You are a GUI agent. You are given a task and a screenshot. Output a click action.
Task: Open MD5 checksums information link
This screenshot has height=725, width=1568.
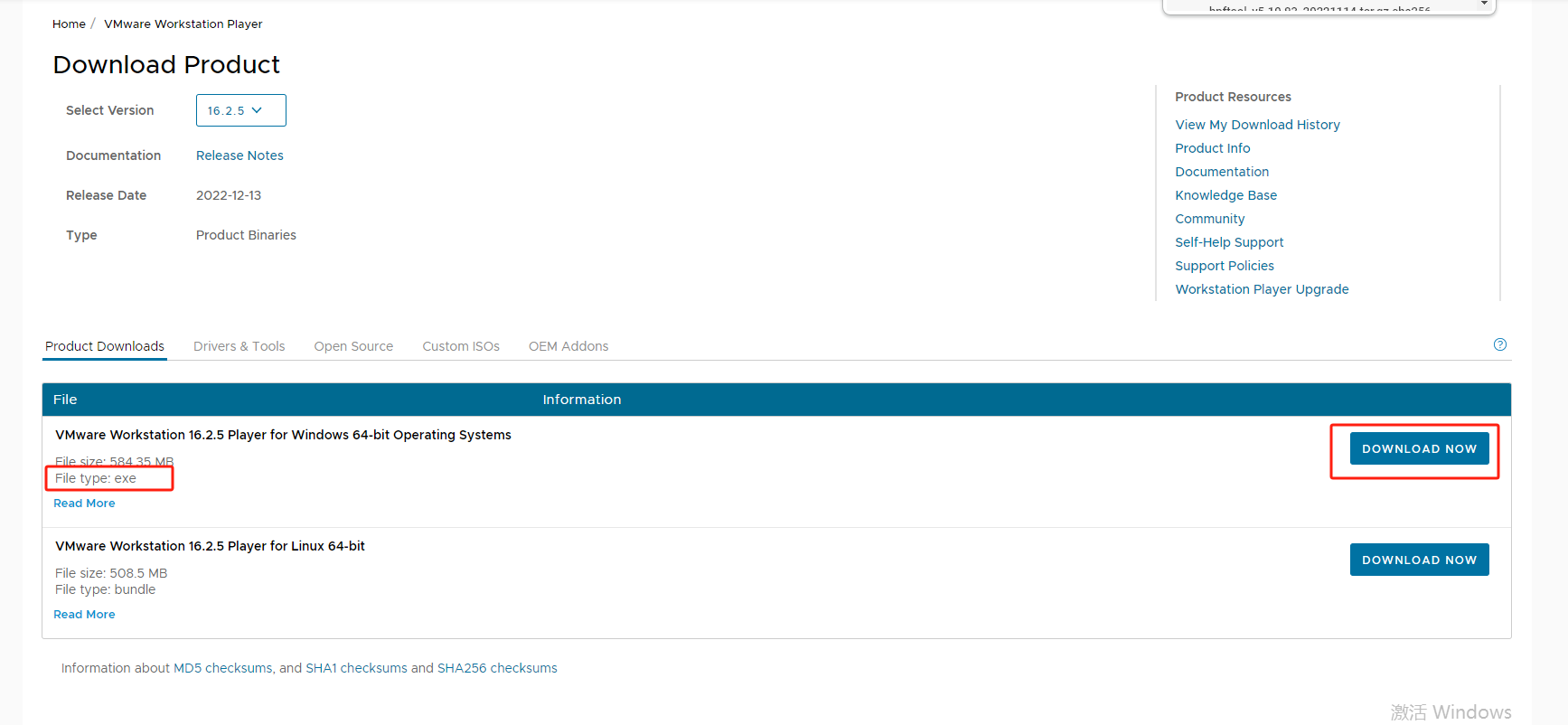(222, 668)
